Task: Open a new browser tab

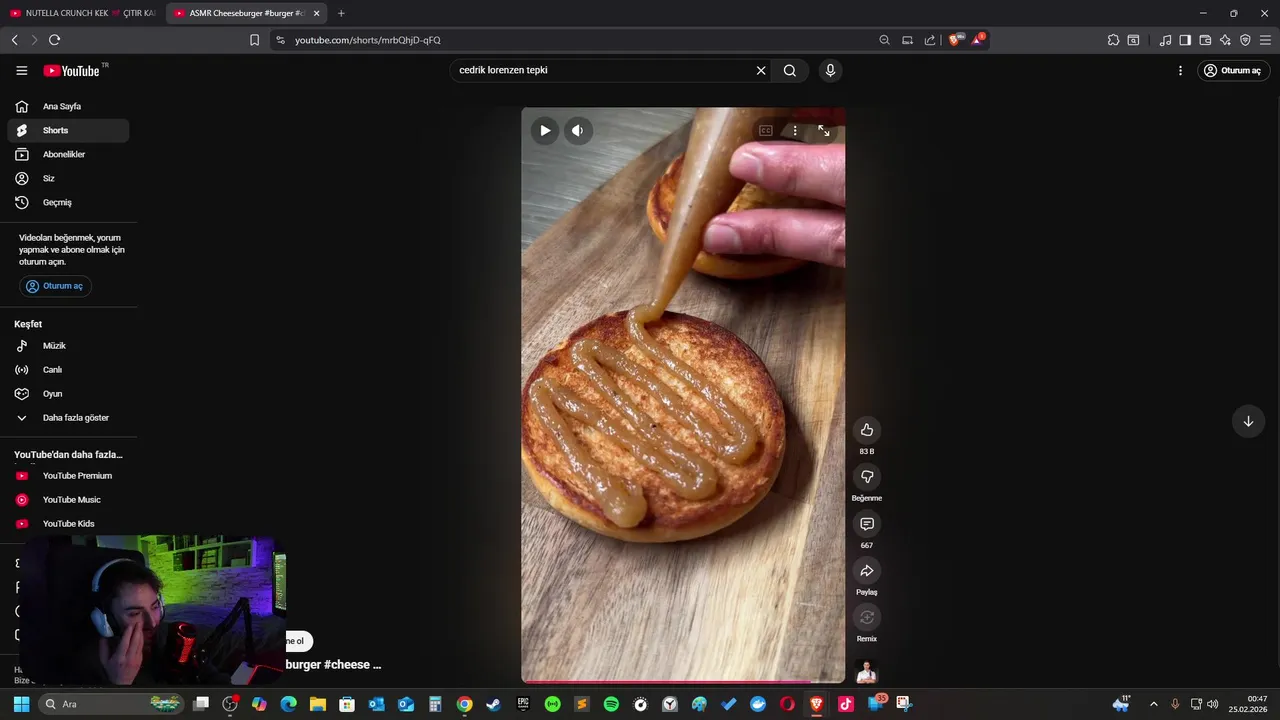Action: tap(341, 13)
